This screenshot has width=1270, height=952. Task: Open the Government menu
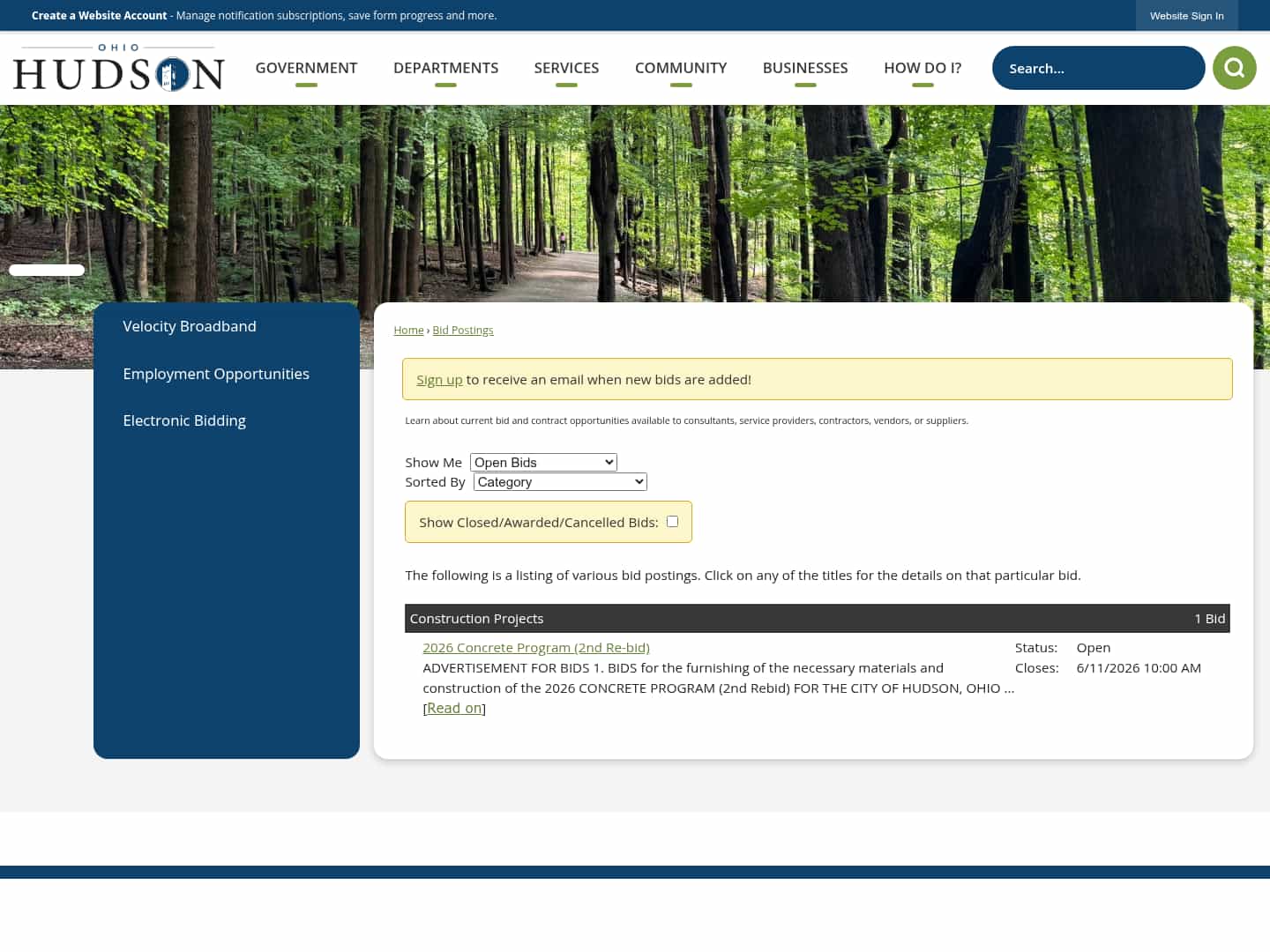[306, 68]
